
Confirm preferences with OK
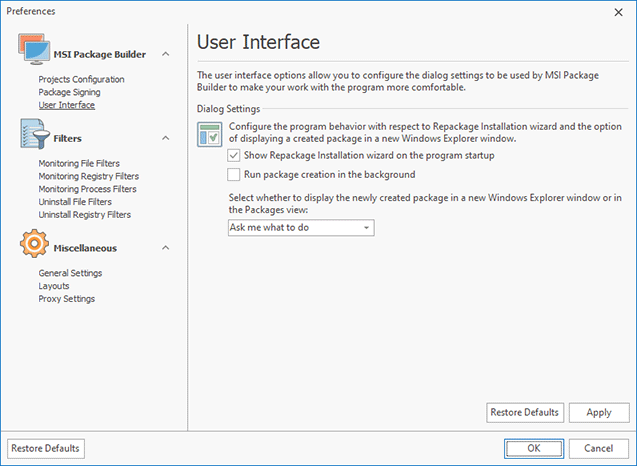[534, 449]
